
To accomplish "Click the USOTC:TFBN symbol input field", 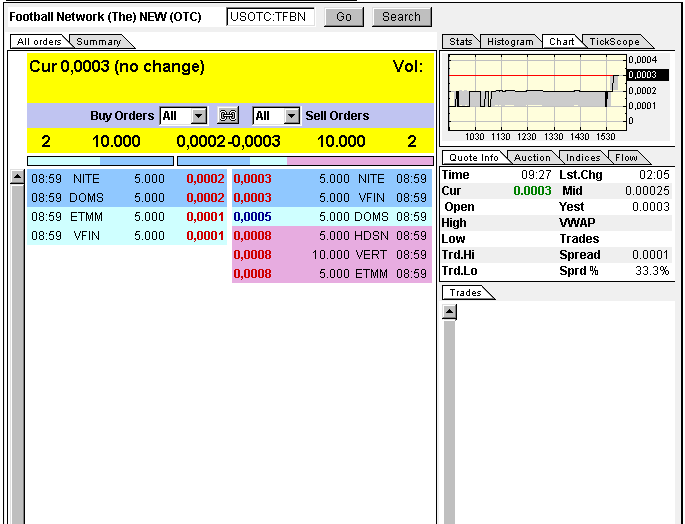I will (x=270, y=17).
